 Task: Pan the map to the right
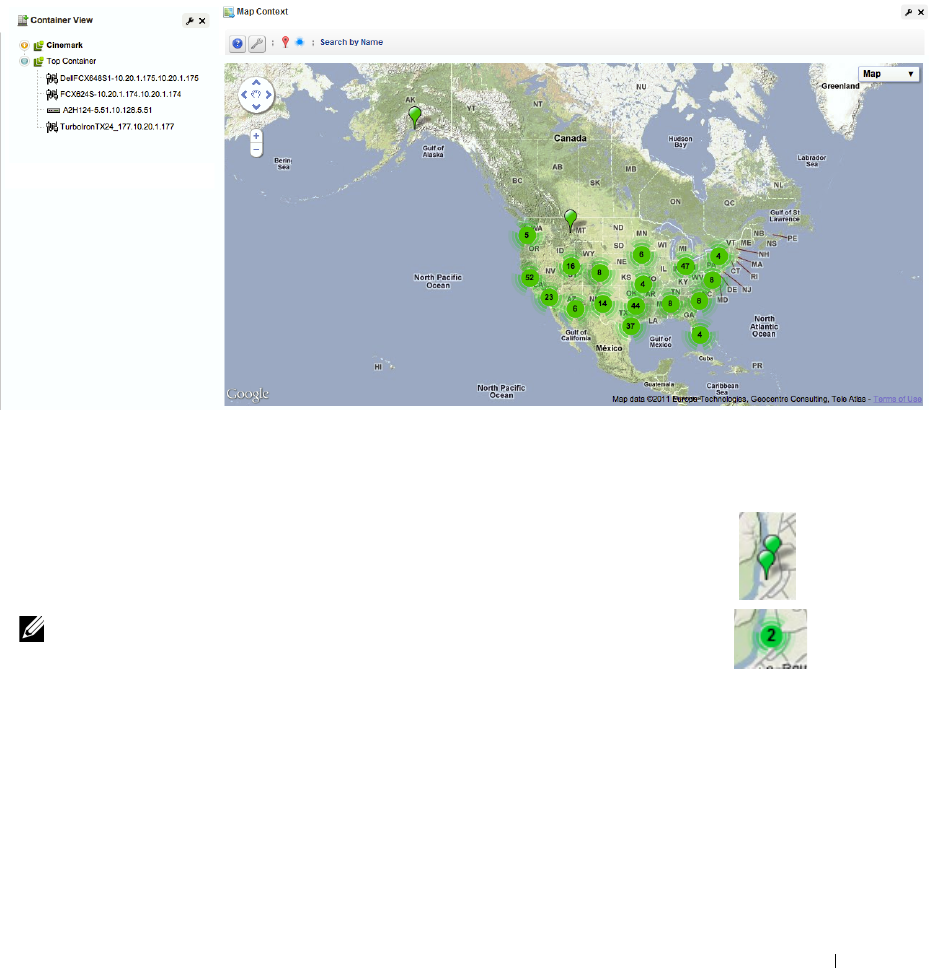pos(268,94)
